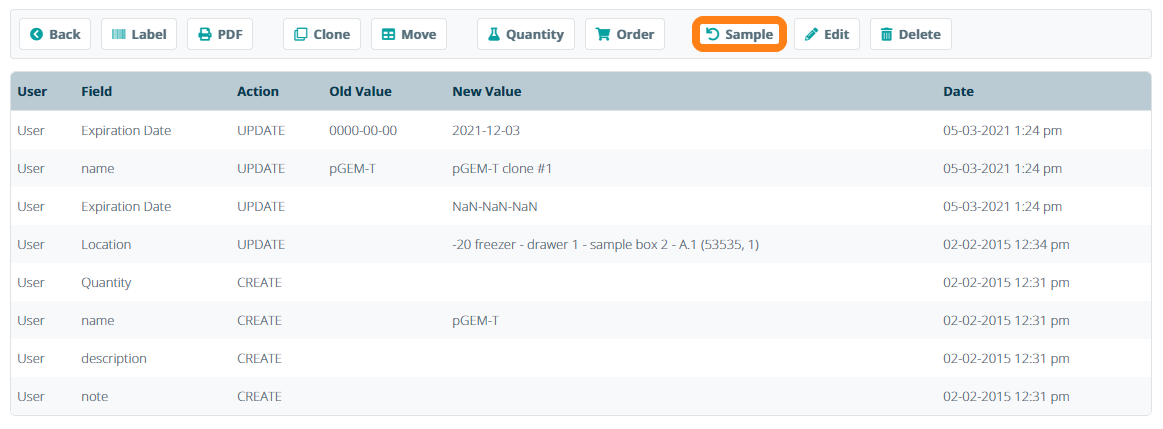The image size is (1163, 429).
Task: Open the Quantity flask button
Action: click(525, 34)
